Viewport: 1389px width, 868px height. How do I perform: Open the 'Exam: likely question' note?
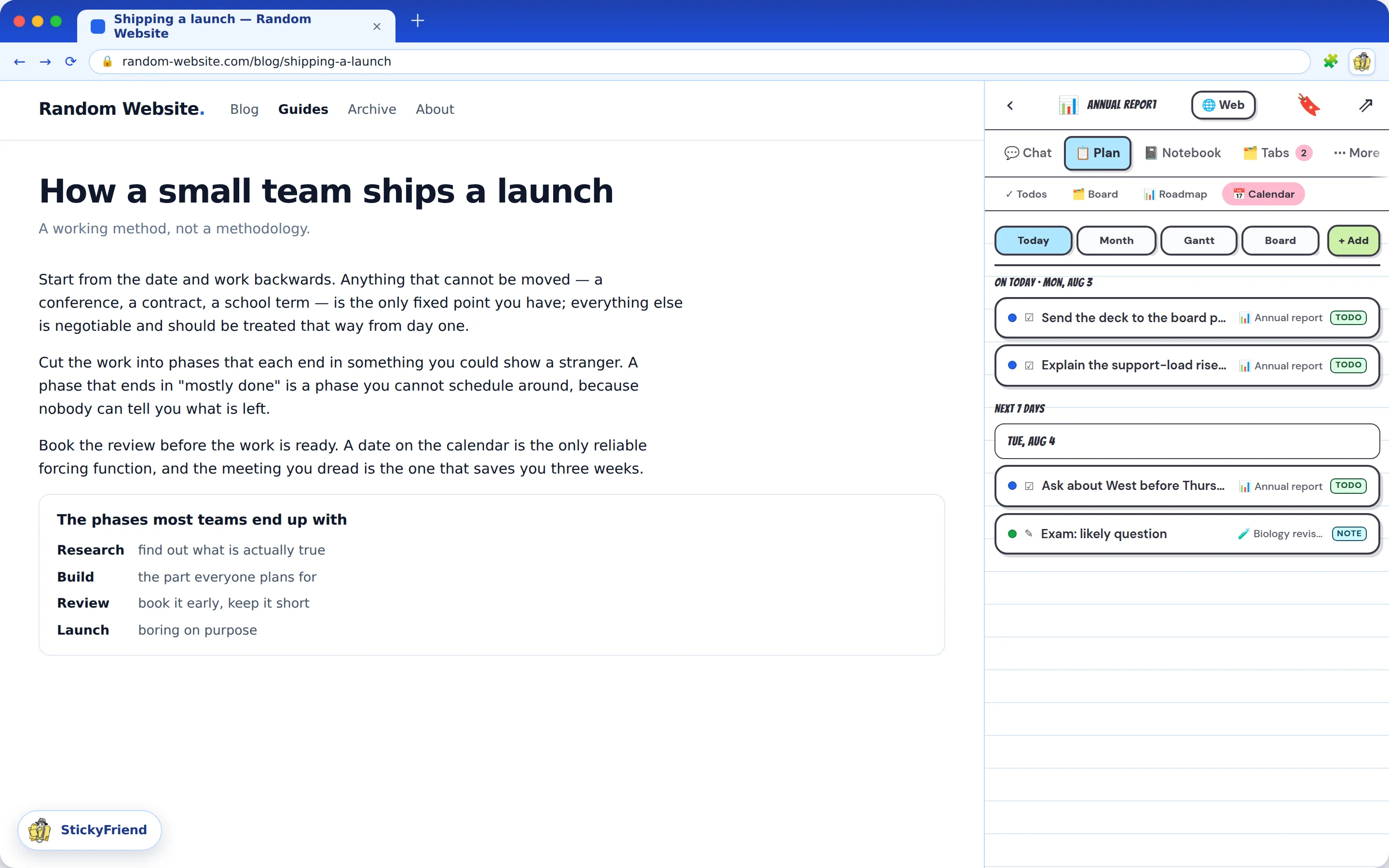click(x=1187, y=533)
